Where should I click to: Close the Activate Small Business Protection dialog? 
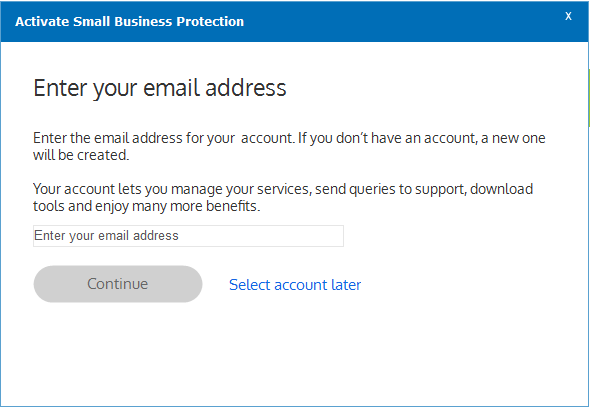point(568,16)
